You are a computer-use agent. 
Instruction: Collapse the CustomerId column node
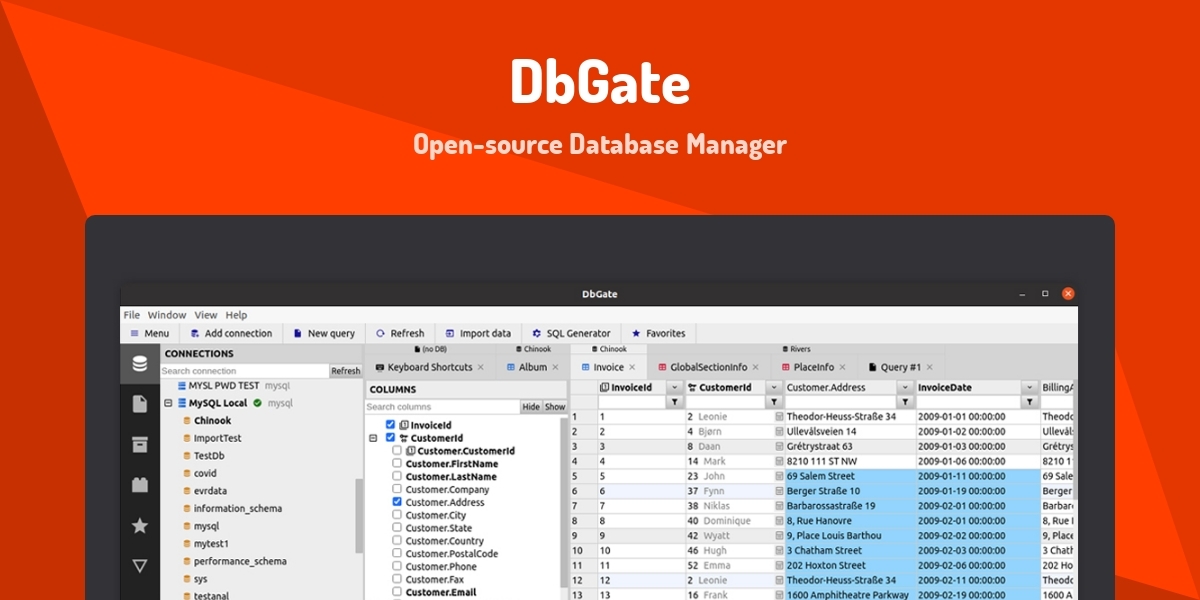[x=373, y=438]
